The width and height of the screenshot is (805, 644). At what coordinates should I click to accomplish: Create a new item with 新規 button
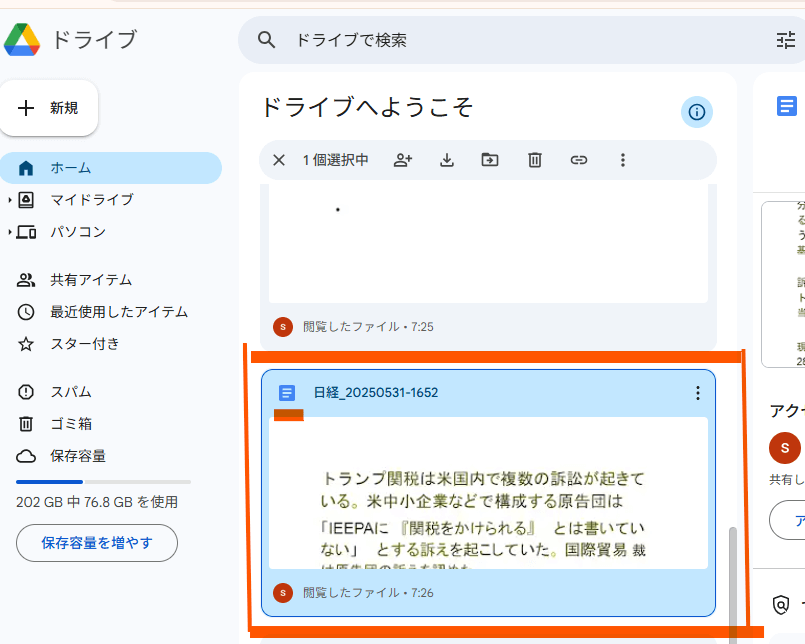pyautogui.click(x=49, y=108)
